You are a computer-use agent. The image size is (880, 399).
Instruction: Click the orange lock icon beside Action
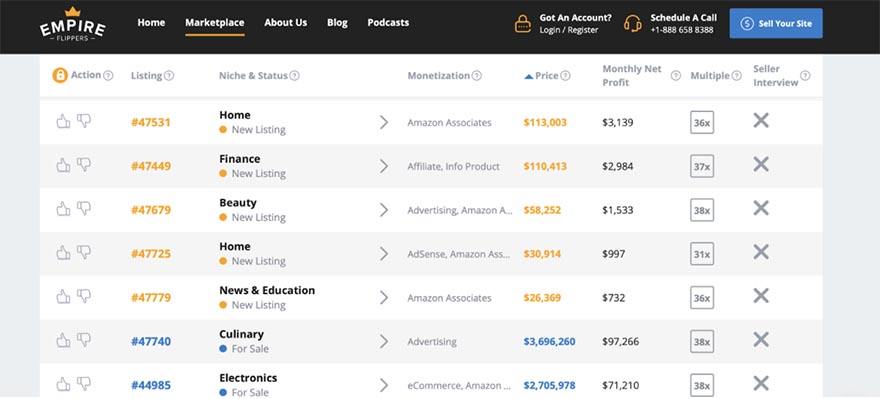60,75
